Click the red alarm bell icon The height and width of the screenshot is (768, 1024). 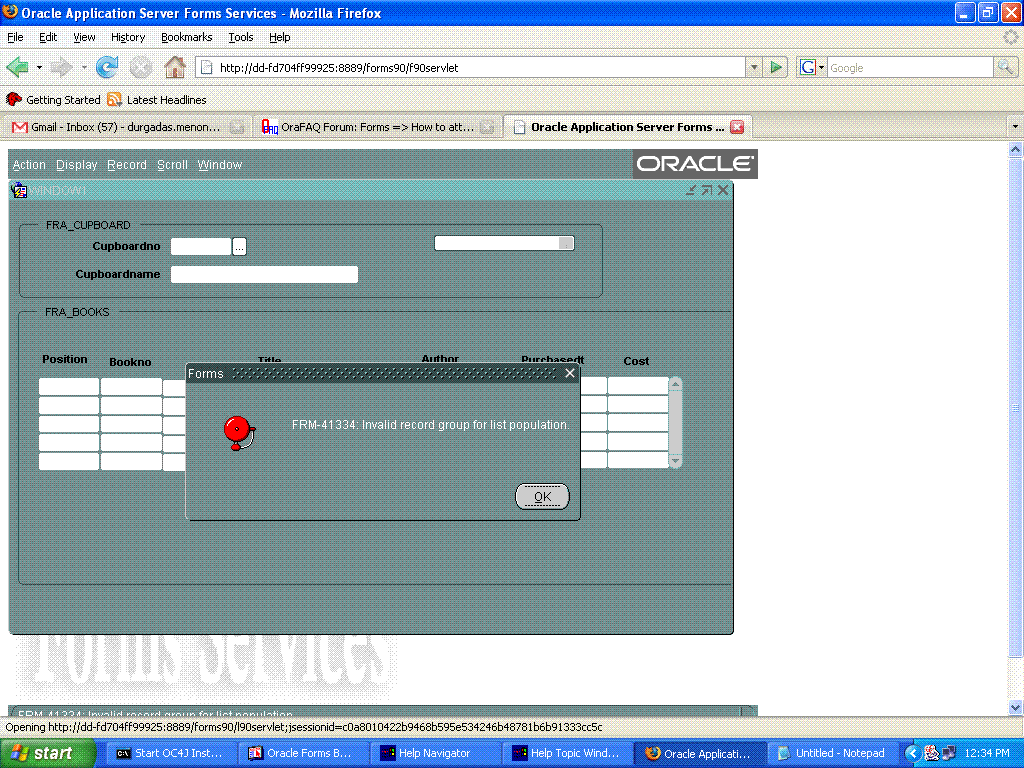tap(239, 432)
